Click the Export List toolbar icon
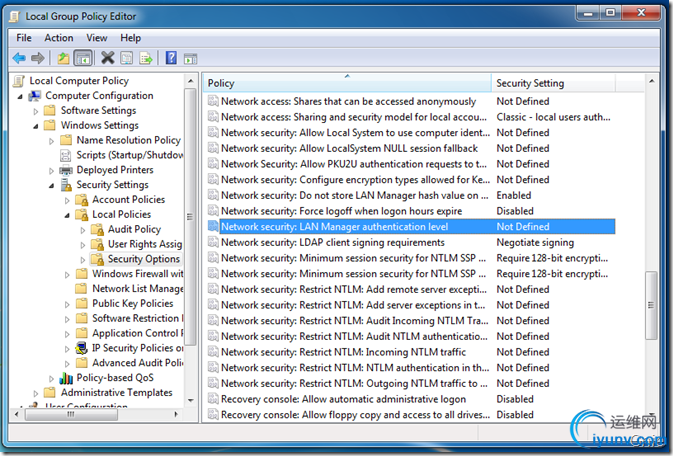673x456 pixels. click(x=146, y=58)
